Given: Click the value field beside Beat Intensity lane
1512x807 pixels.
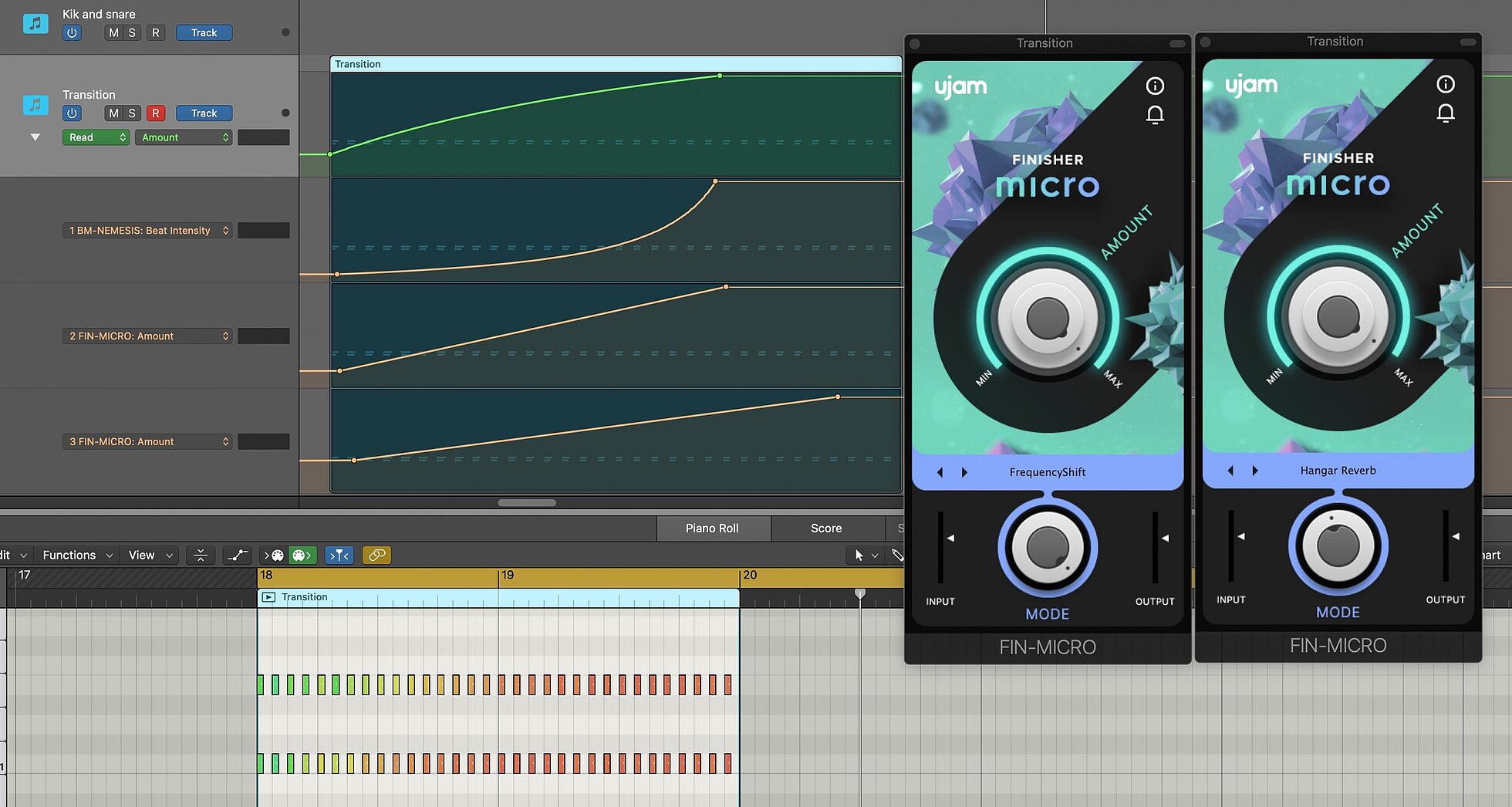Looking at the screenshot, I should [264, 230].
